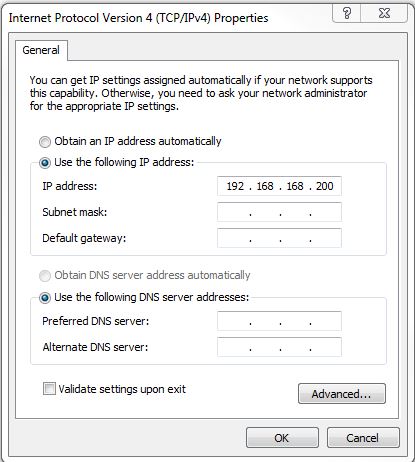Open the General tab

coord(41,50)
